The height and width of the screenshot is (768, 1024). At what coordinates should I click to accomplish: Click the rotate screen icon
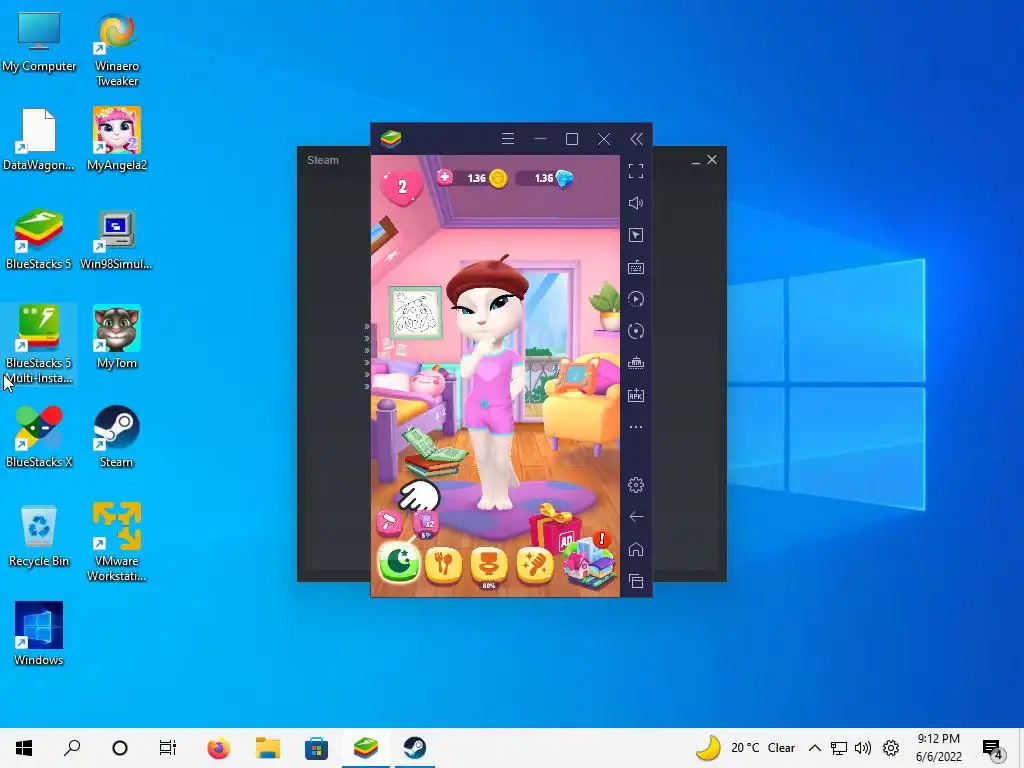pyautogui.click(x=635, y=331)
